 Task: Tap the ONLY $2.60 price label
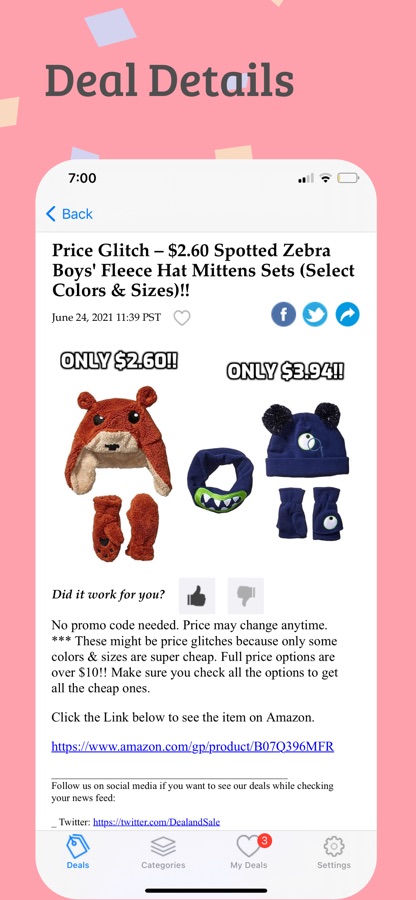[x=119, y=361]
